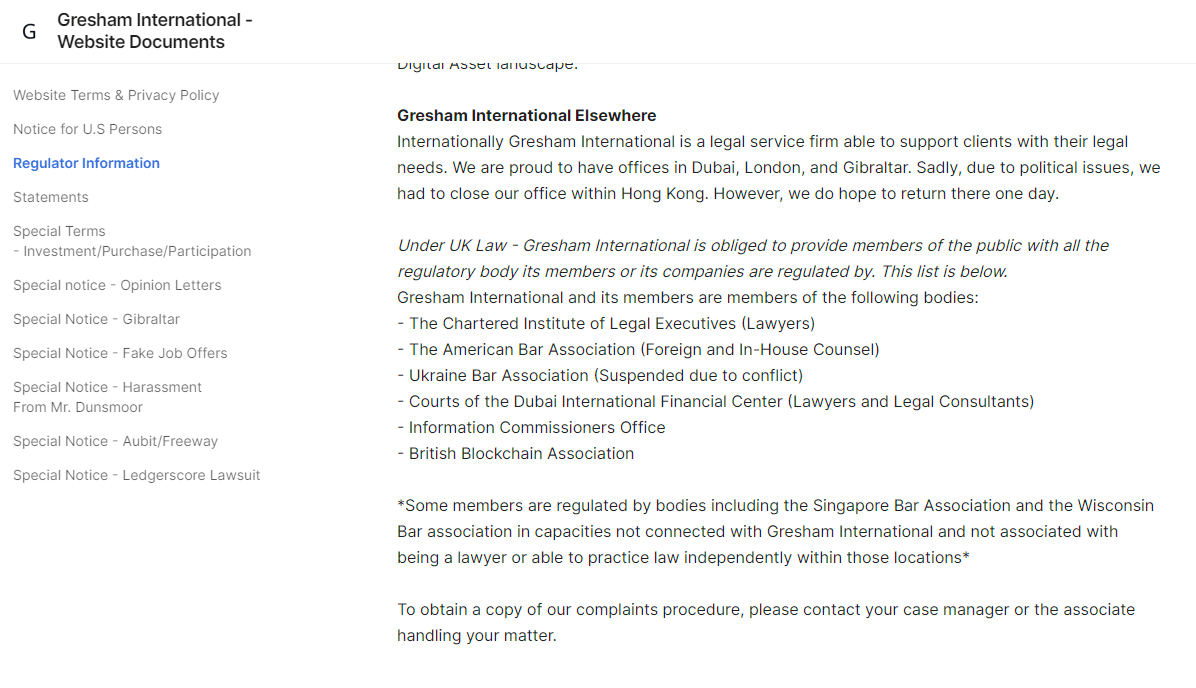Open Special Notice - Fake Job Offers
Screen dimensions: 1196x688
pyautogui.click(x=121, y=353)
